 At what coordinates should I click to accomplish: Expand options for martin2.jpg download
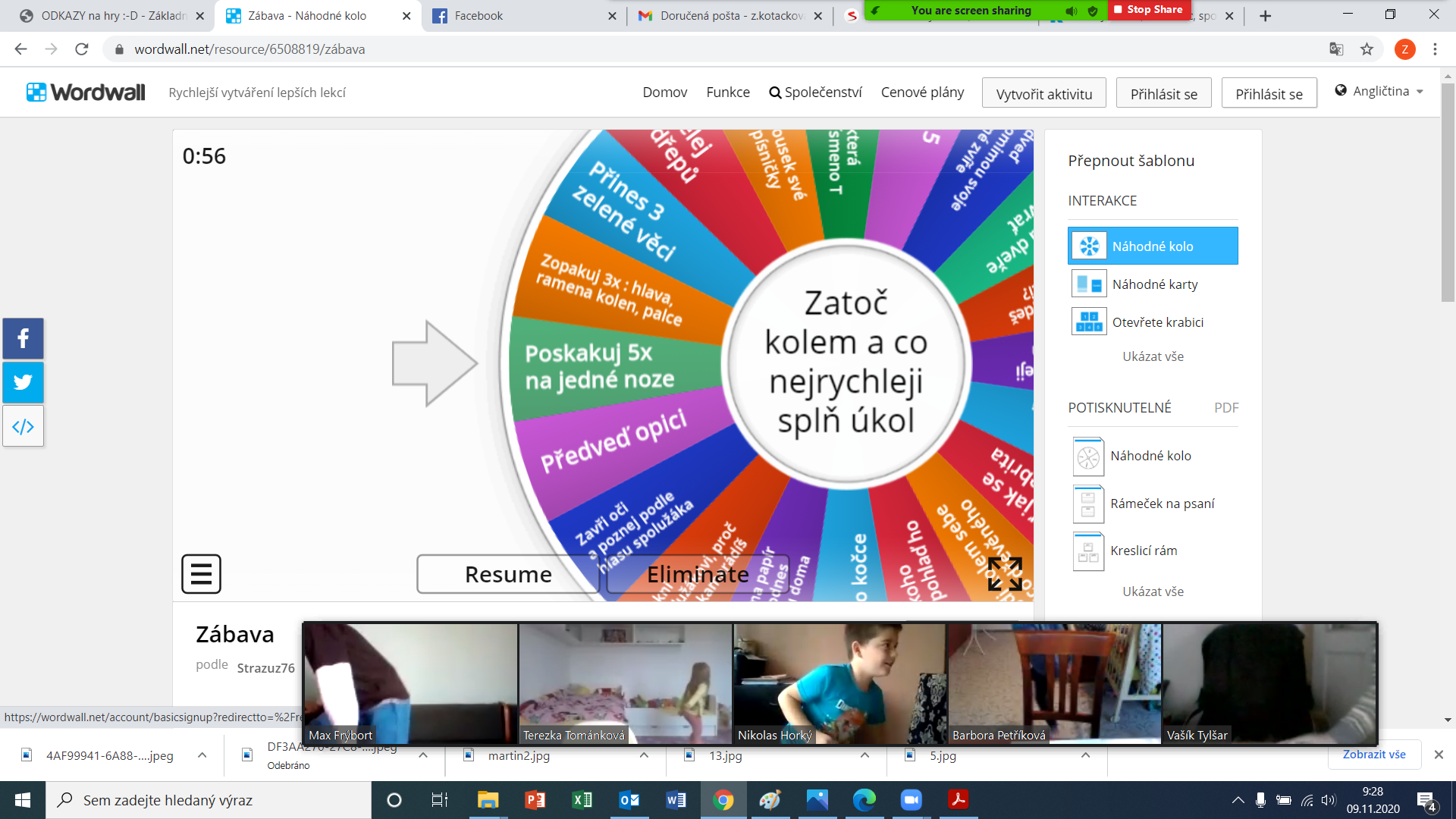pyautogui.click(x=644, y=755)
